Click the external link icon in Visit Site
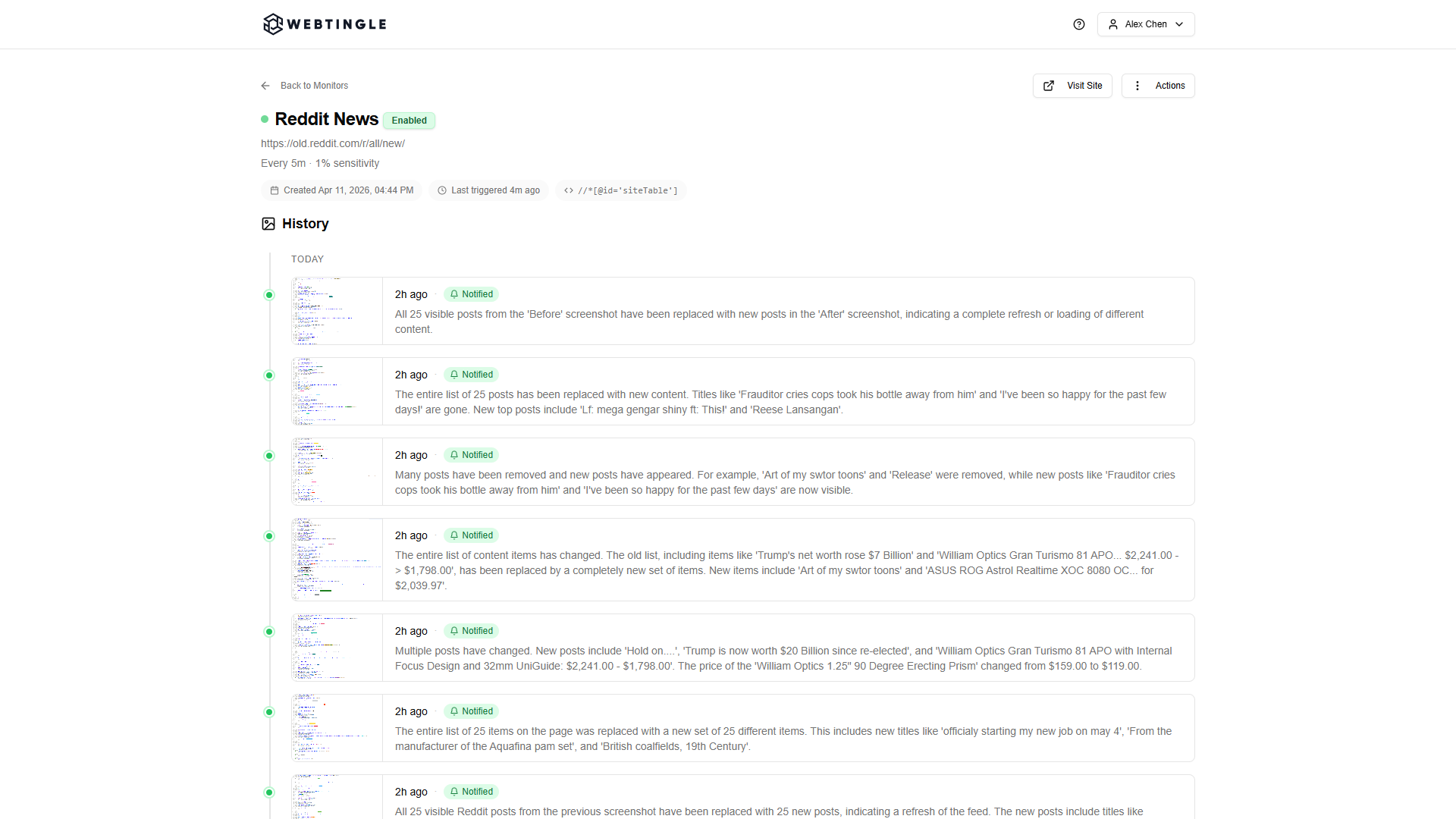 (1049, 86)
